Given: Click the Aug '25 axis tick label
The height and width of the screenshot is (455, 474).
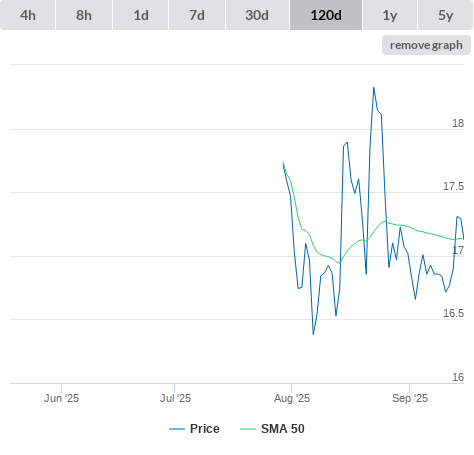Looking at the screenshot, I should (x=292, y=398).
